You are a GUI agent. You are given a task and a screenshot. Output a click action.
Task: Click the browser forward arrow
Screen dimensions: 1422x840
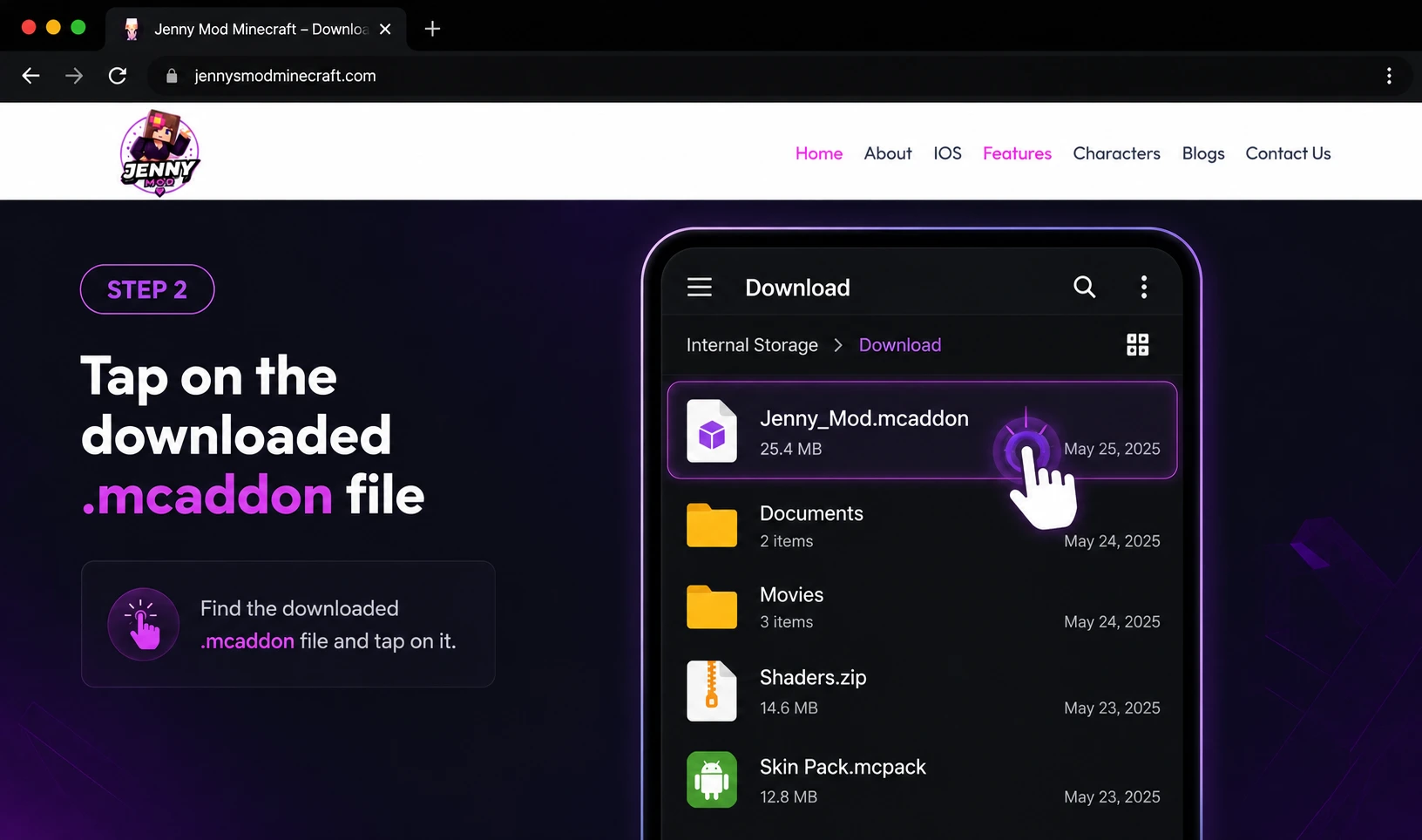coord(74,76)
